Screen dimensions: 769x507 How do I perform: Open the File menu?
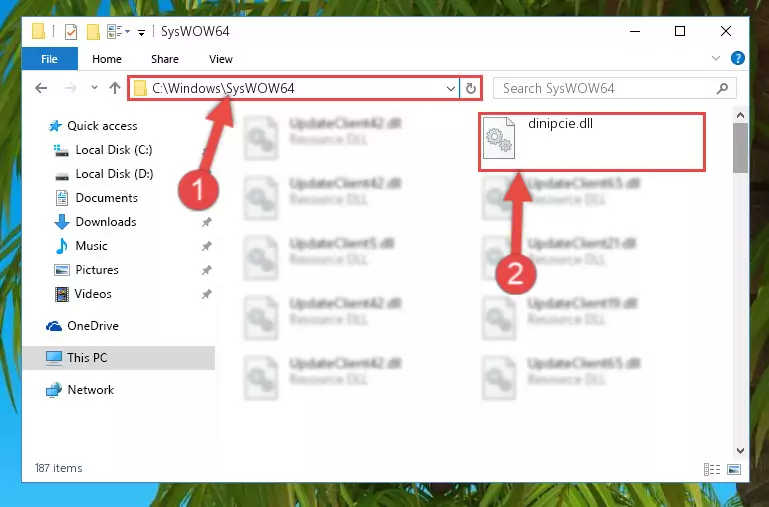[50, 59]
